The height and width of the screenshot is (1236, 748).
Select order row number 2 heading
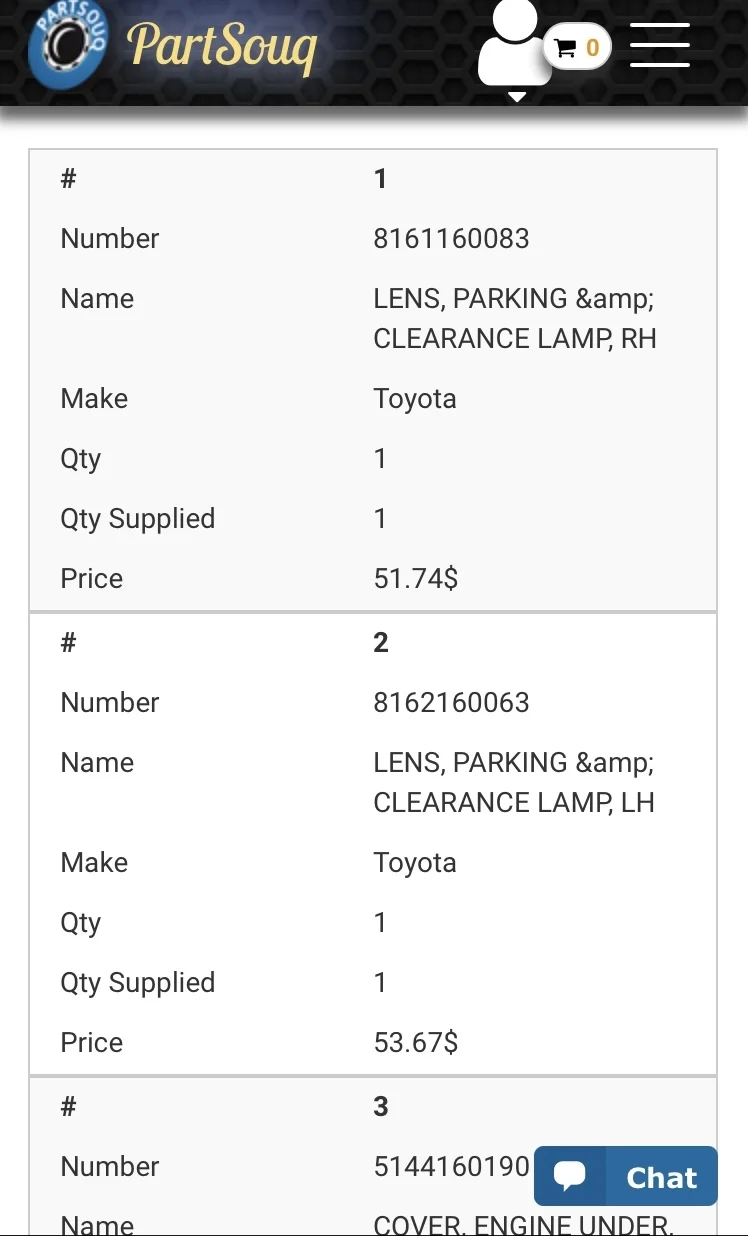click(x=380, y=643)
